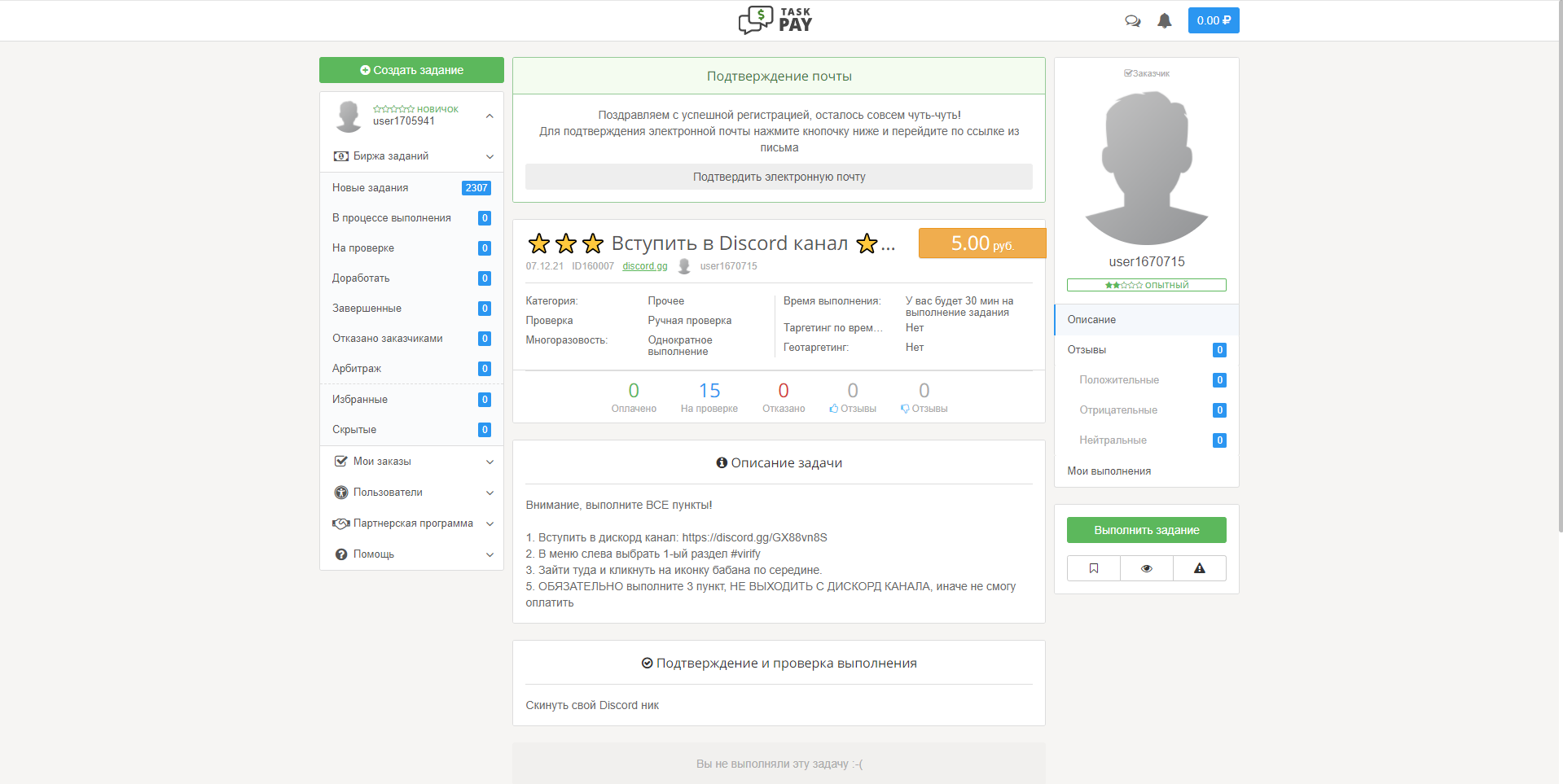Viewport: 1563px width, 784px height.
Task: Open На проверке tasks
Action: [x=411, y=248]
